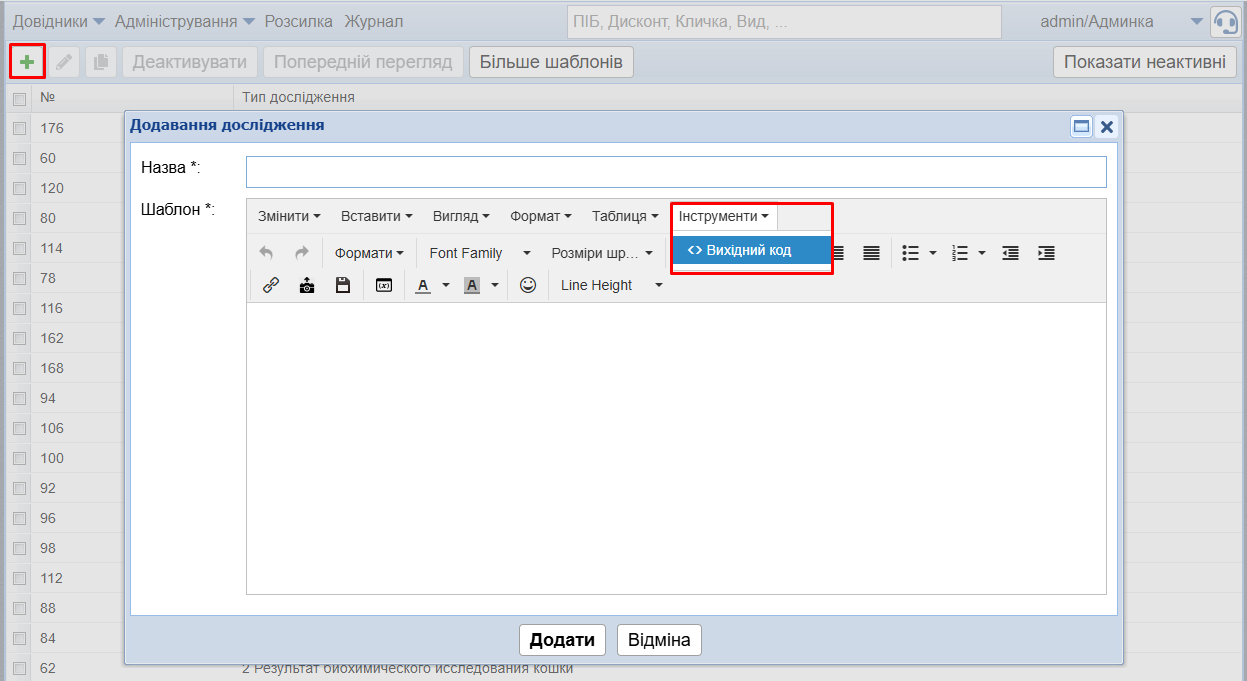Click the text color A swatch button

[423, 285]
